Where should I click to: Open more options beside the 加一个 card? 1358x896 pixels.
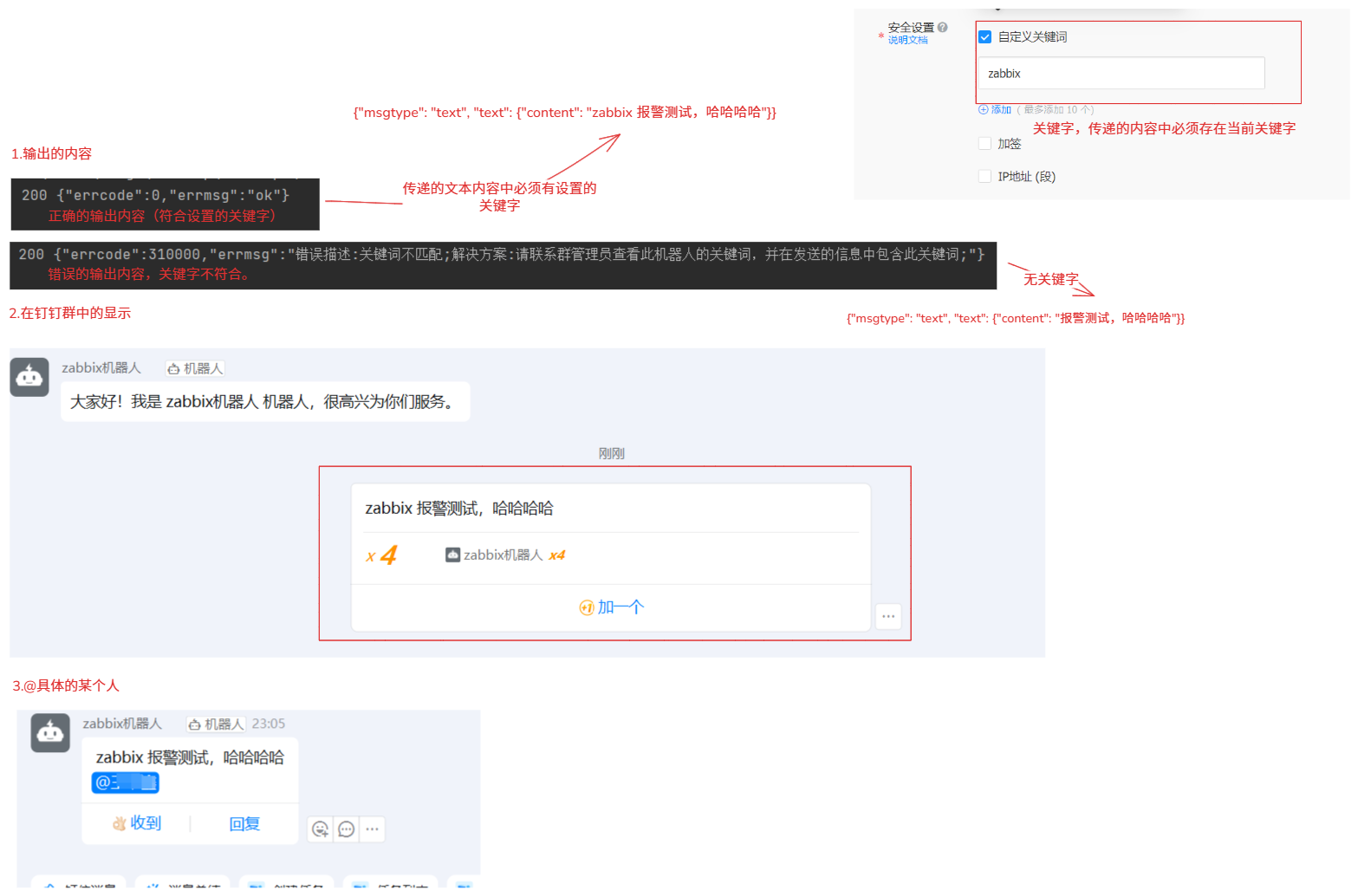click(888, 616)
